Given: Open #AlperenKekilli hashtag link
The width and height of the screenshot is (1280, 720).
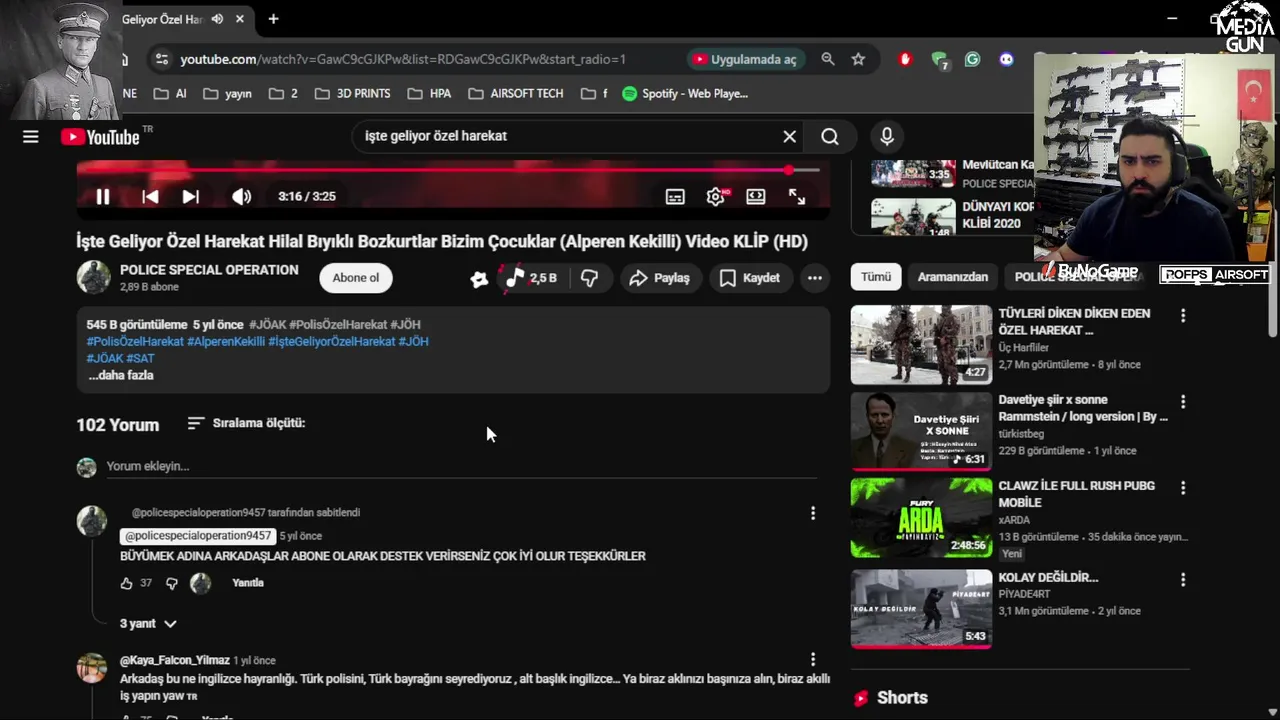Looking at the screenshot, I should click(226, 341).
